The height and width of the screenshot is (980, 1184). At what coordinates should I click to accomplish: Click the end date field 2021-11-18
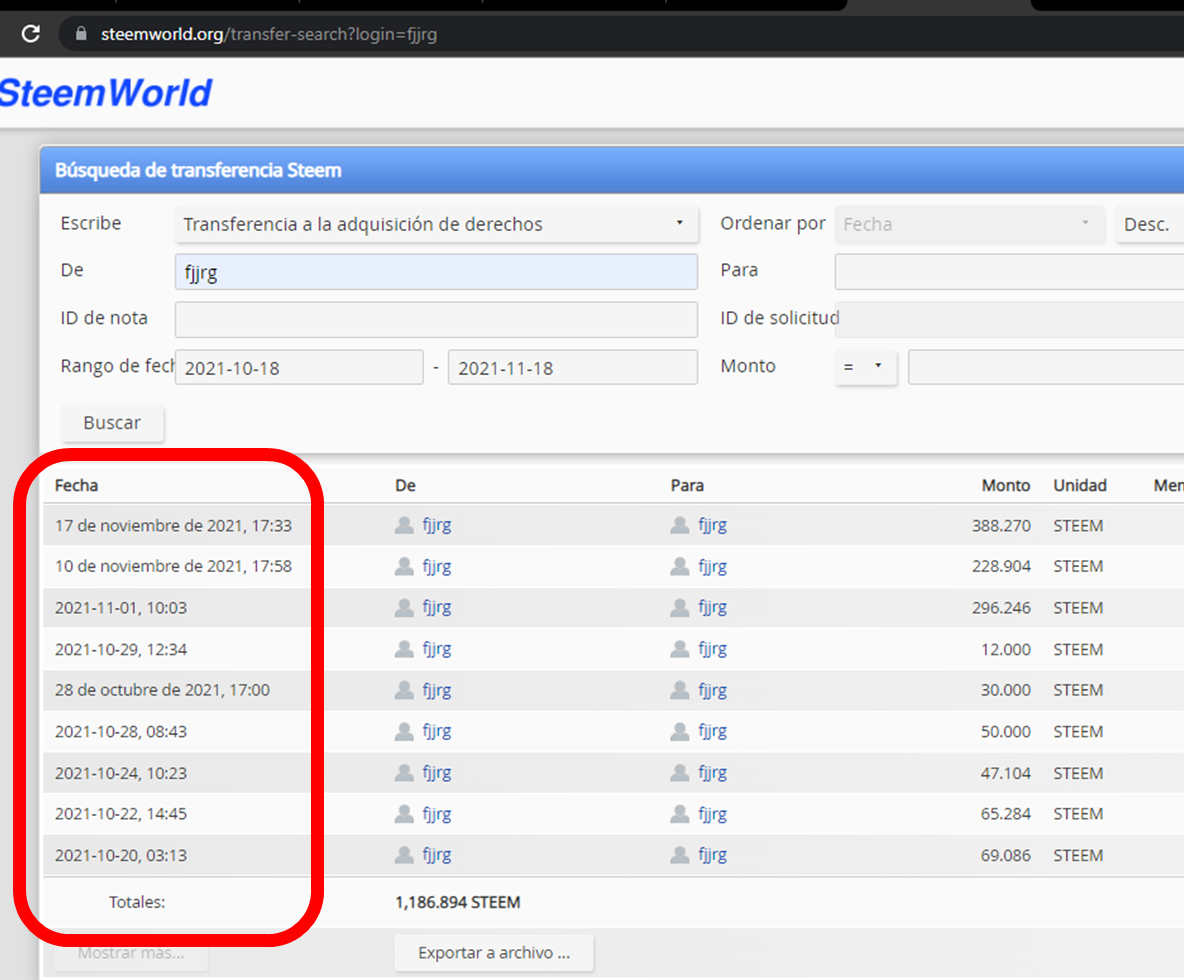tap(572, 367)
